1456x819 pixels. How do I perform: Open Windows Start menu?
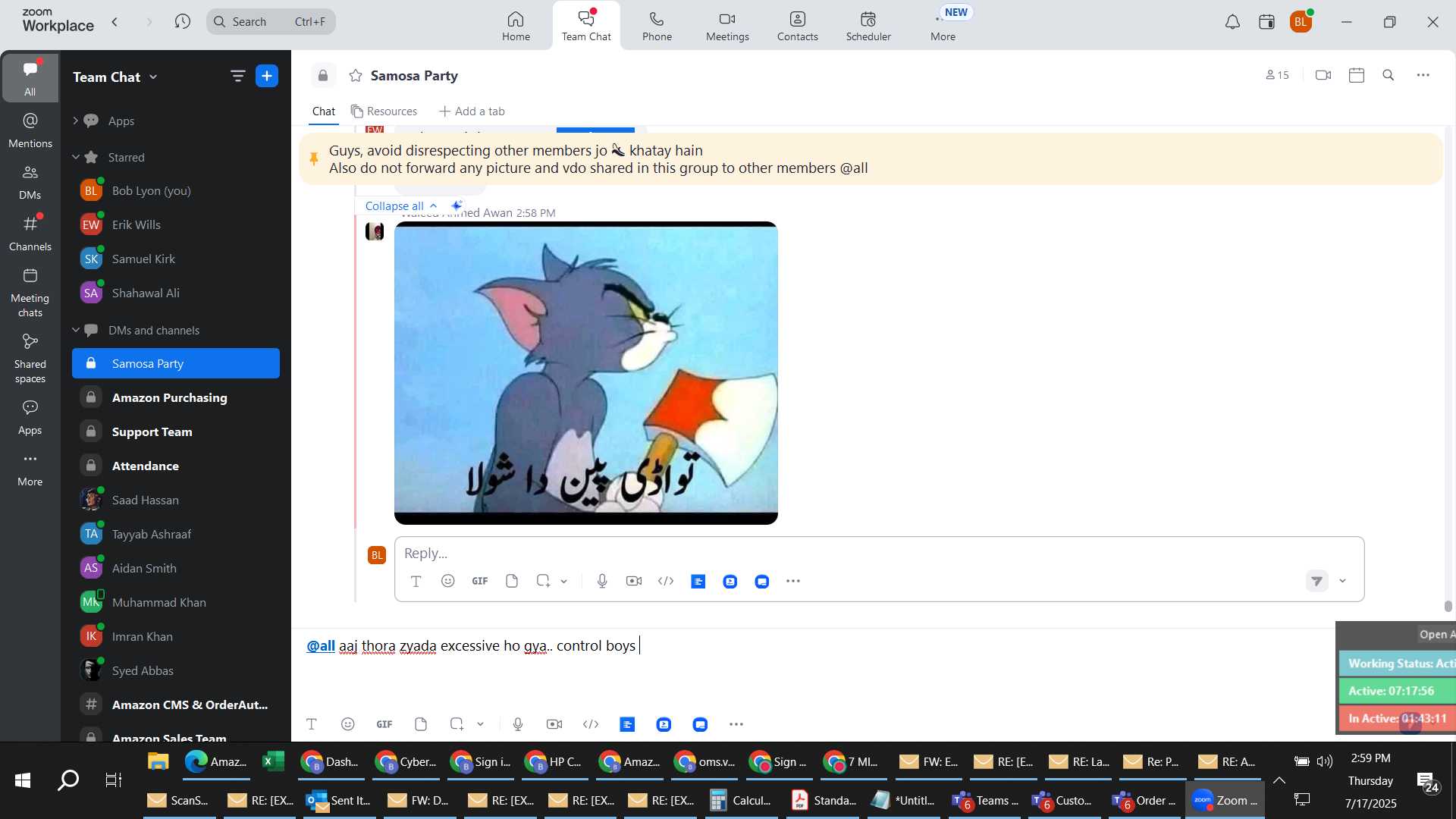point(23,780)
